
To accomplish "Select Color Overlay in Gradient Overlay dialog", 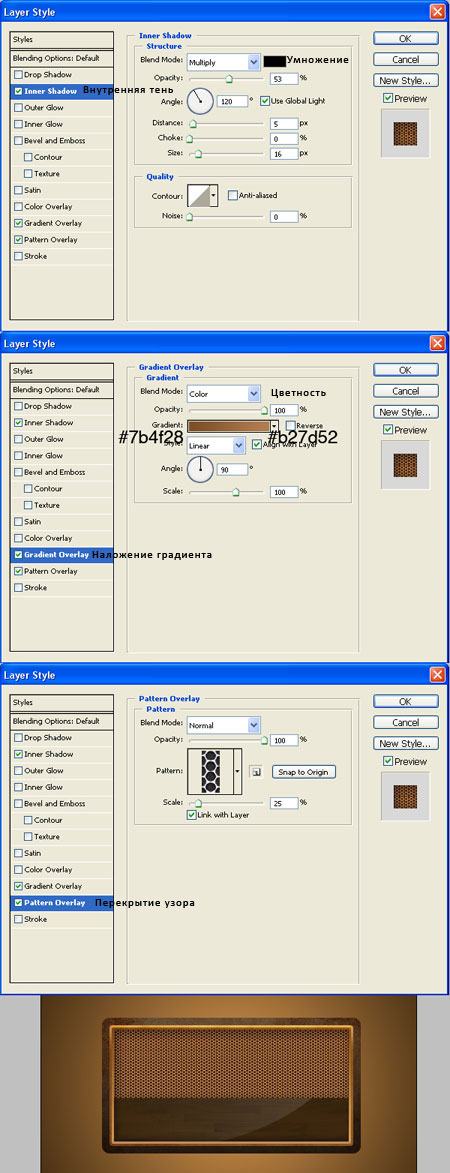I will point(62,539).
